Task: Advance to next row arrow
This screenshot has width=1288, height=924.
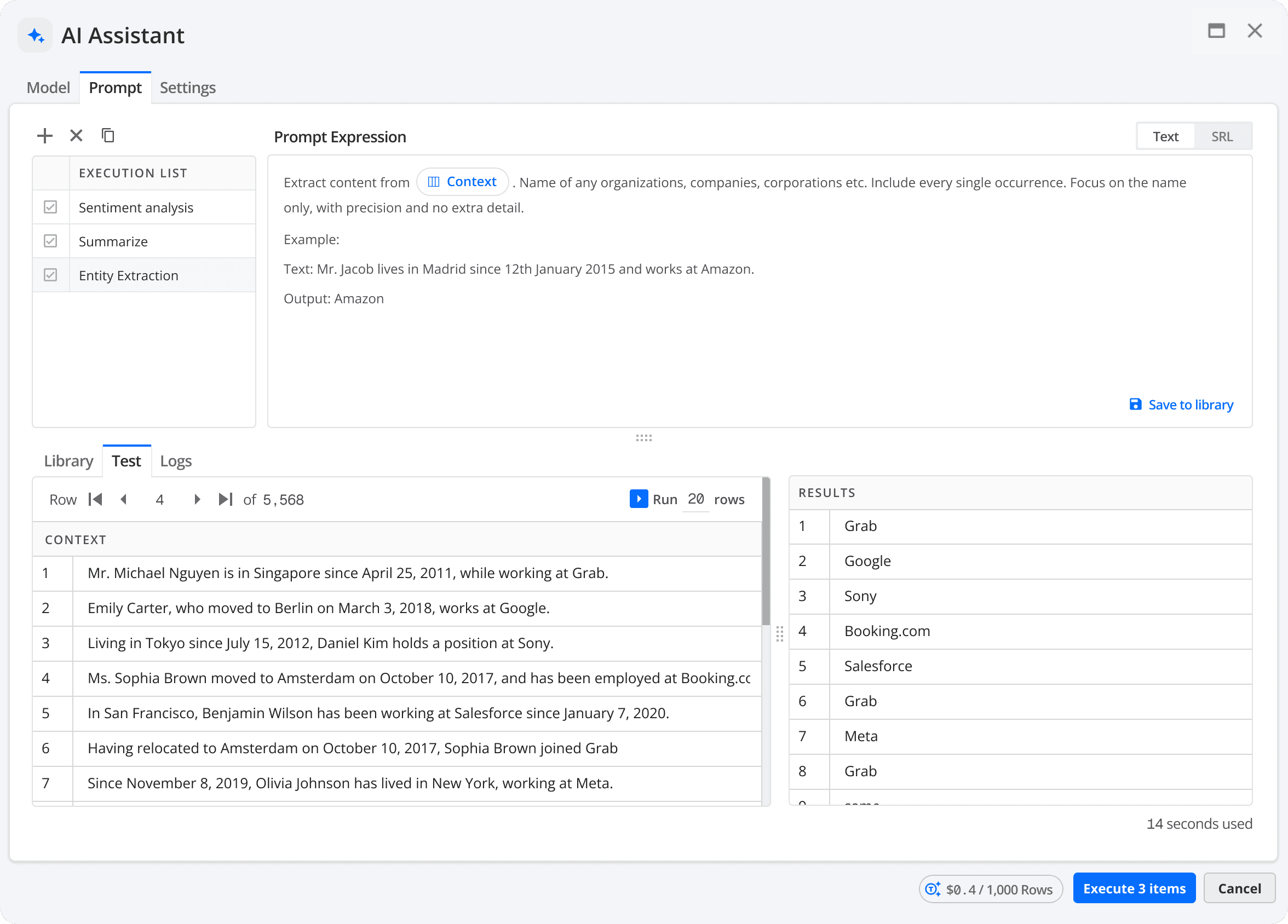Action: click(197, 499)
